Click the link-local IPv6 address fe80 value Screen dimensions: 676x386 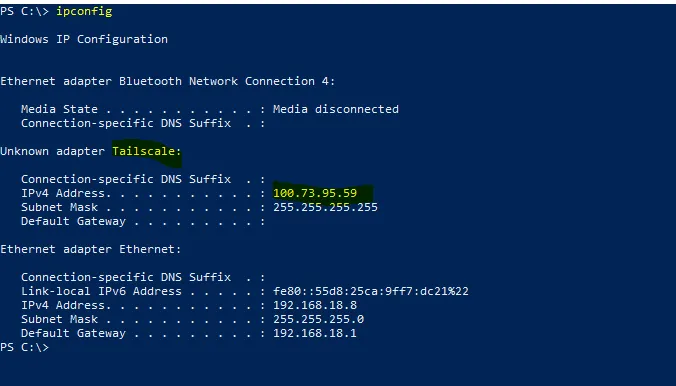point(371,291)
